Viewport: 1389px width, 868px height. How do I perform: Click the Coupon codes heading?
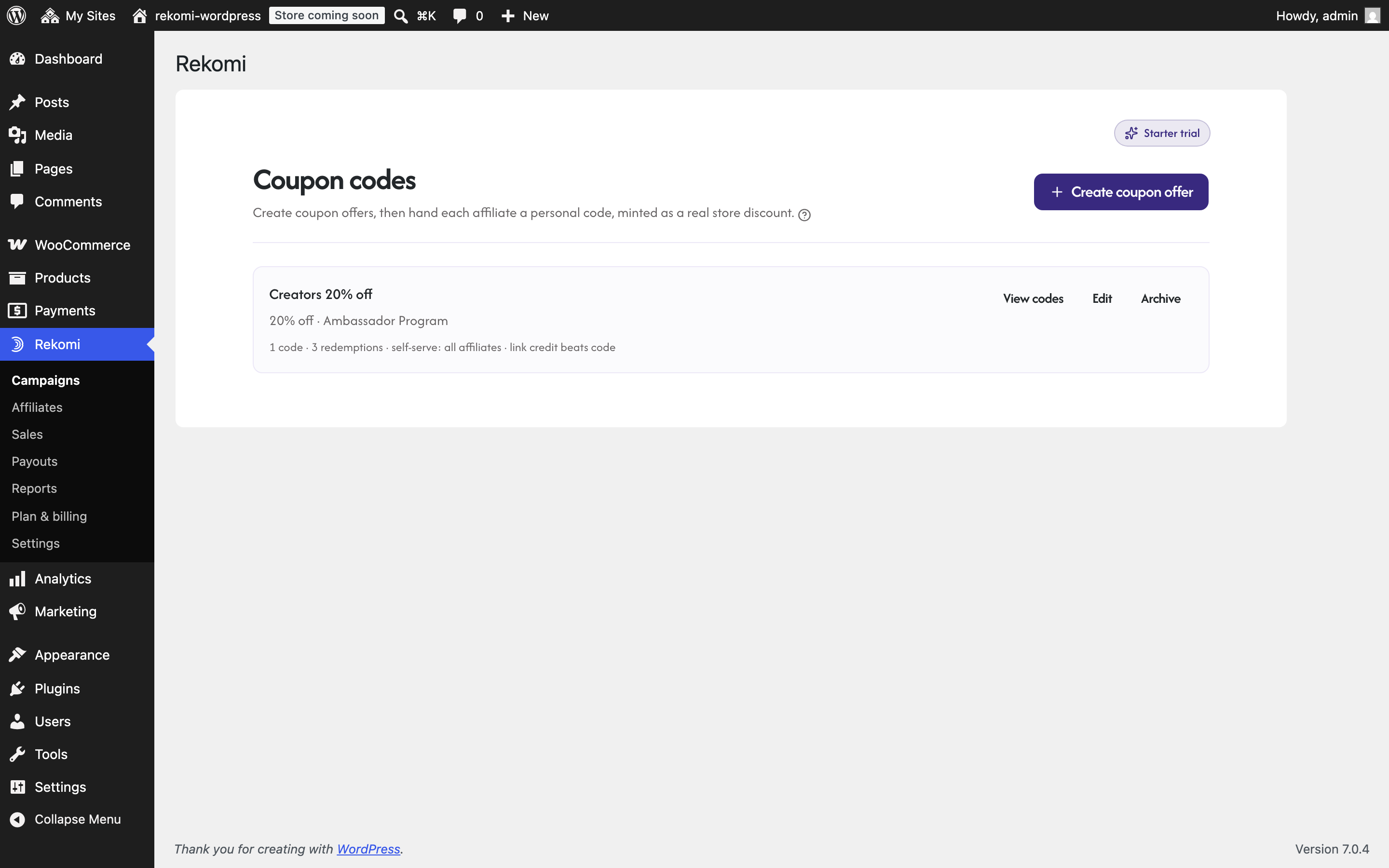click(x=334, y=180)
